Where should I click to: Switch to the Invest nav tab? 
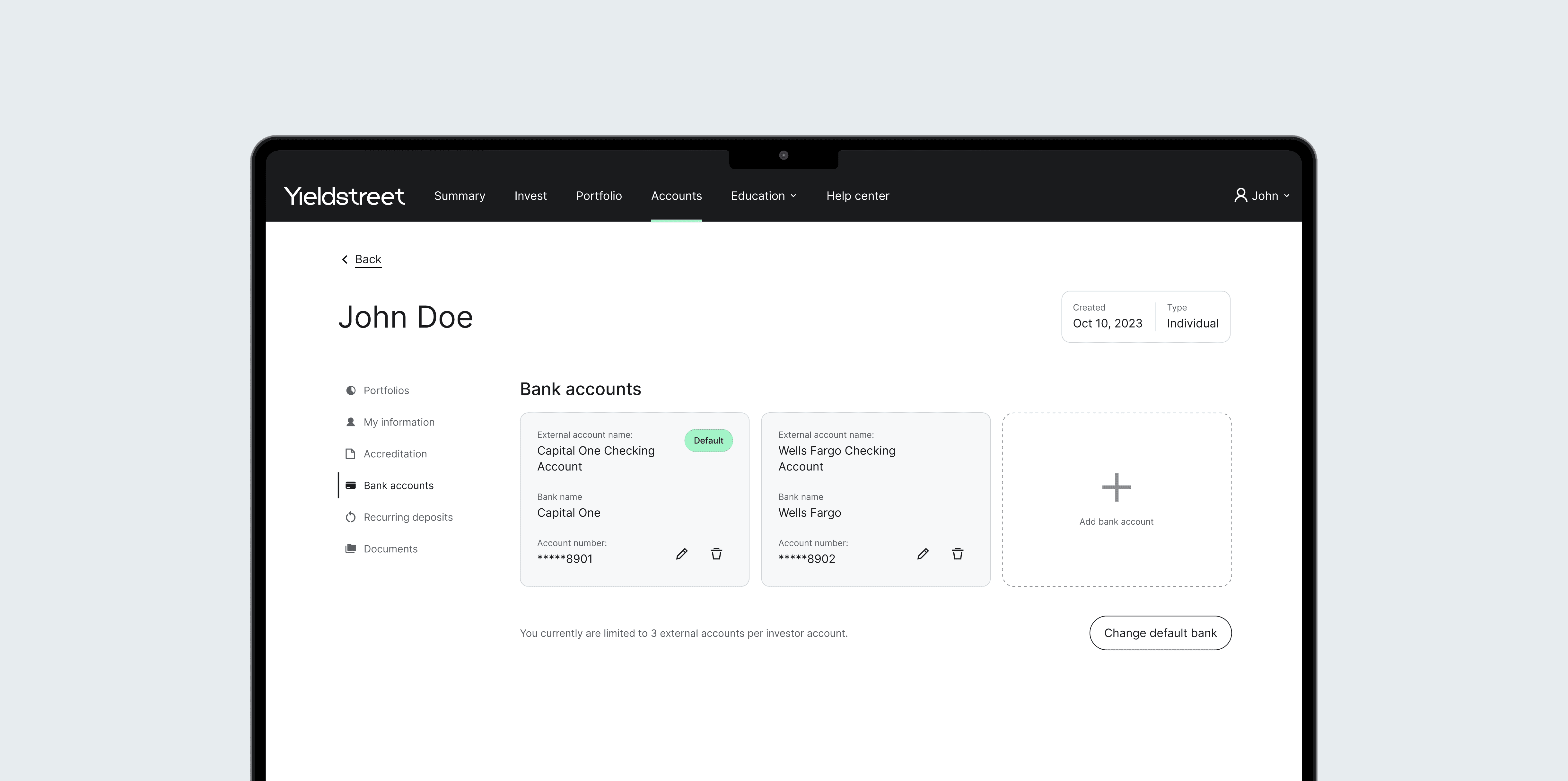coord(530,196)
